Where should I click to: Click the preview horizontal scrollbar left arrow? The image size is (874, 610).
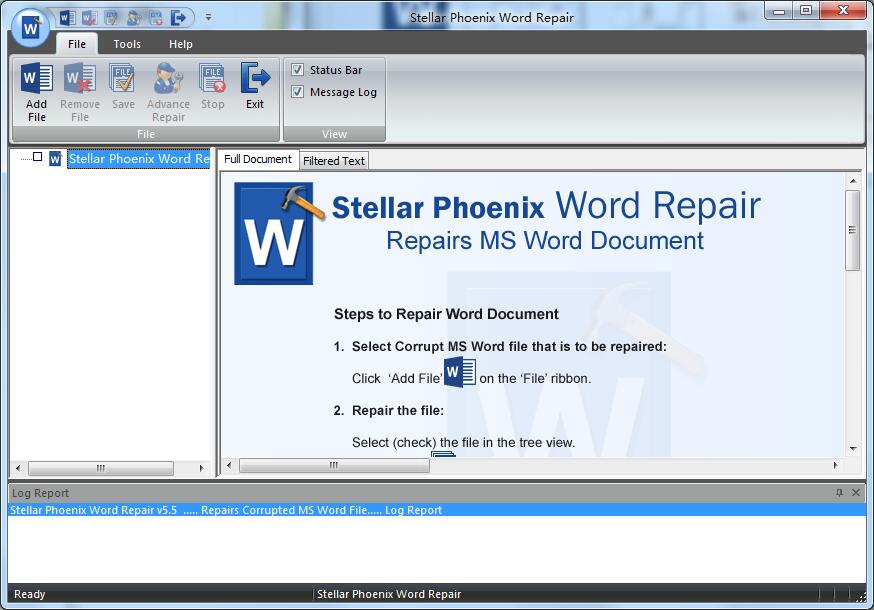(x=229, y=465)
